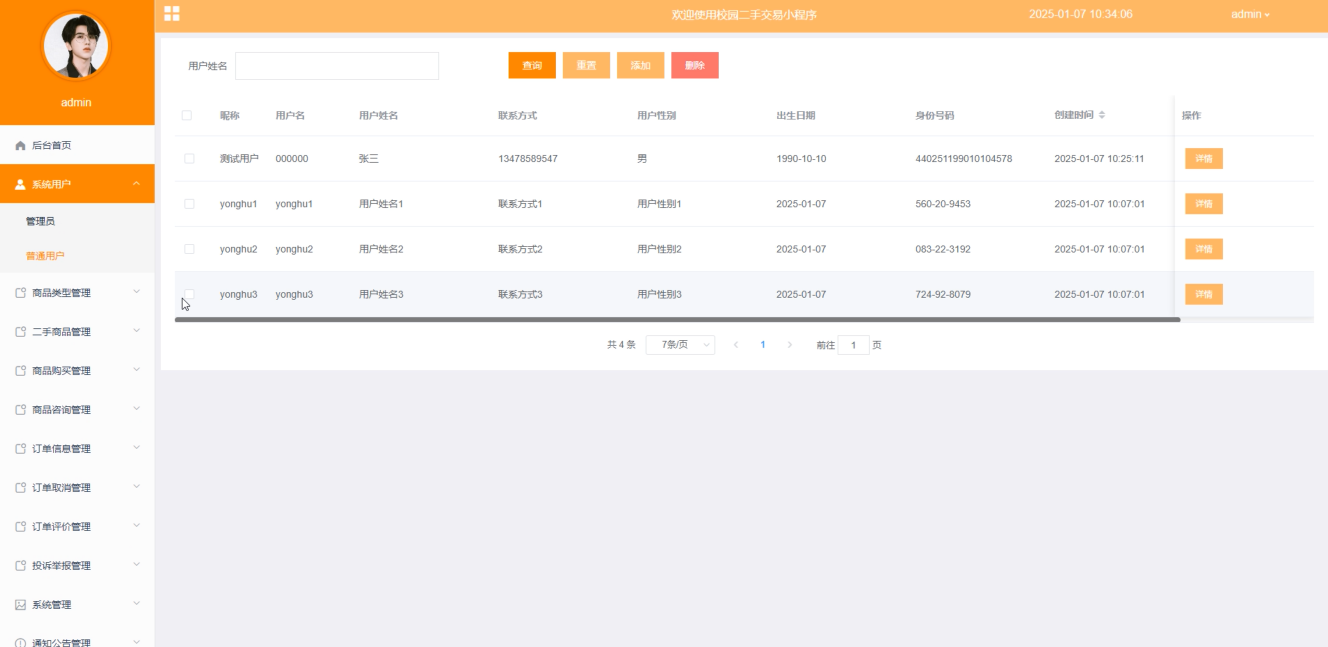Viewport: 1328px width, 647px height.
Task: Click the 重置 reset button
Action: pos(586,65)
